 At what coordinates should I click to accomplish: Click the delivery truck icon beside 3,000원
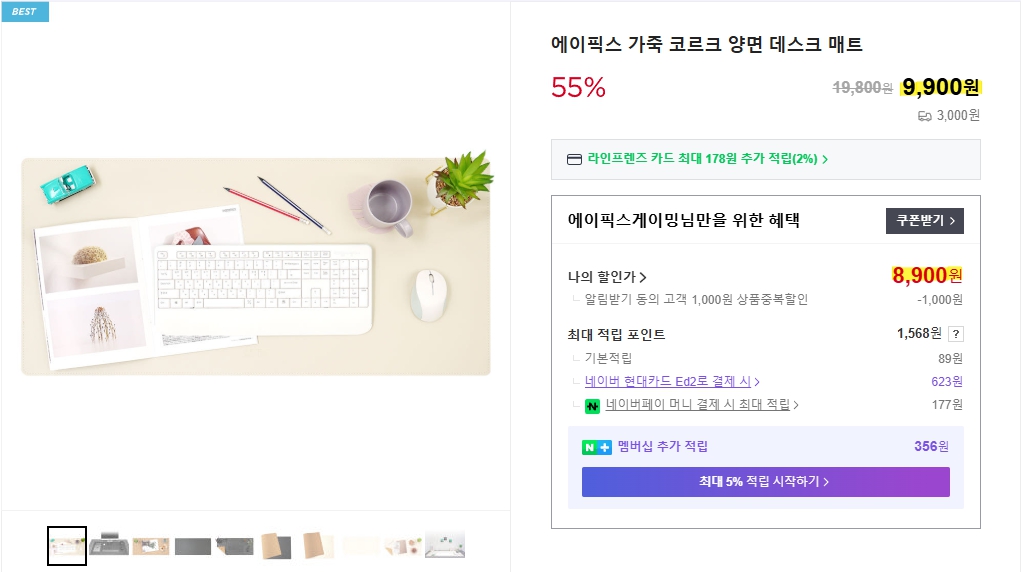pos(924,116)
